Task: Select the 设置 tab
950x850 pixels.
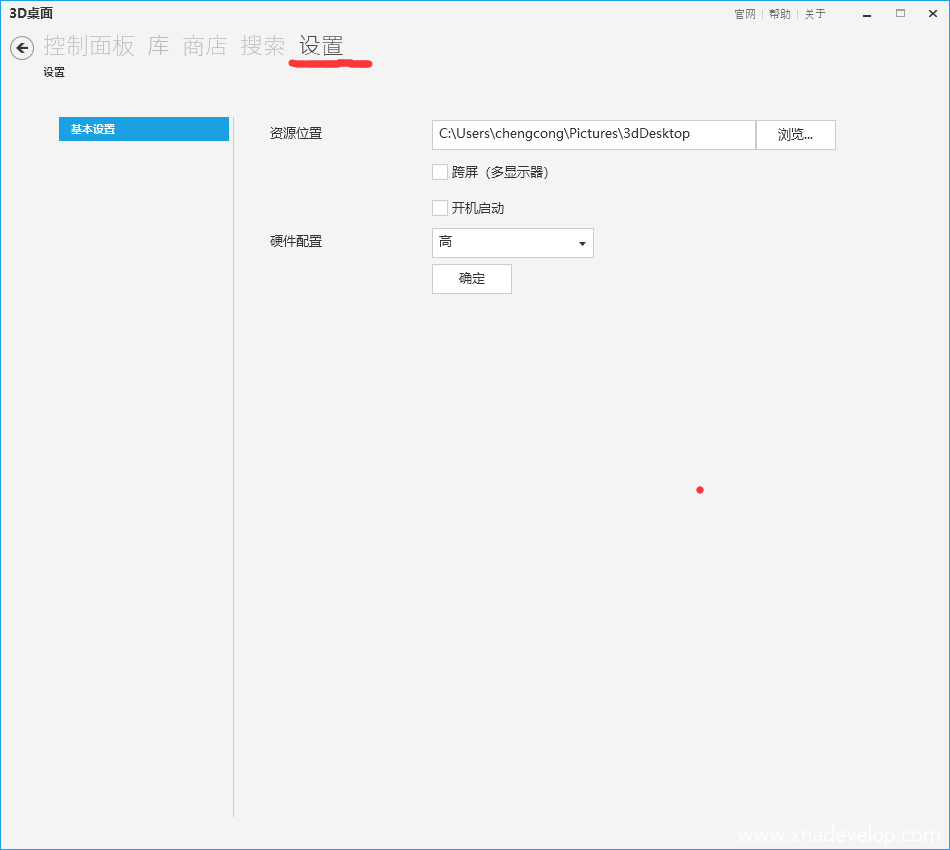Action: pos(321,46)
